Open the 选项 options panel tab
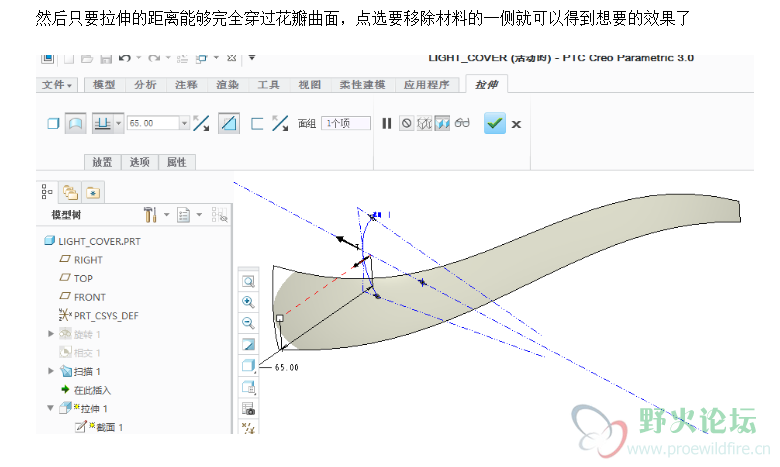Viewport: 780px width, 467px height. (x=139, y=162)
